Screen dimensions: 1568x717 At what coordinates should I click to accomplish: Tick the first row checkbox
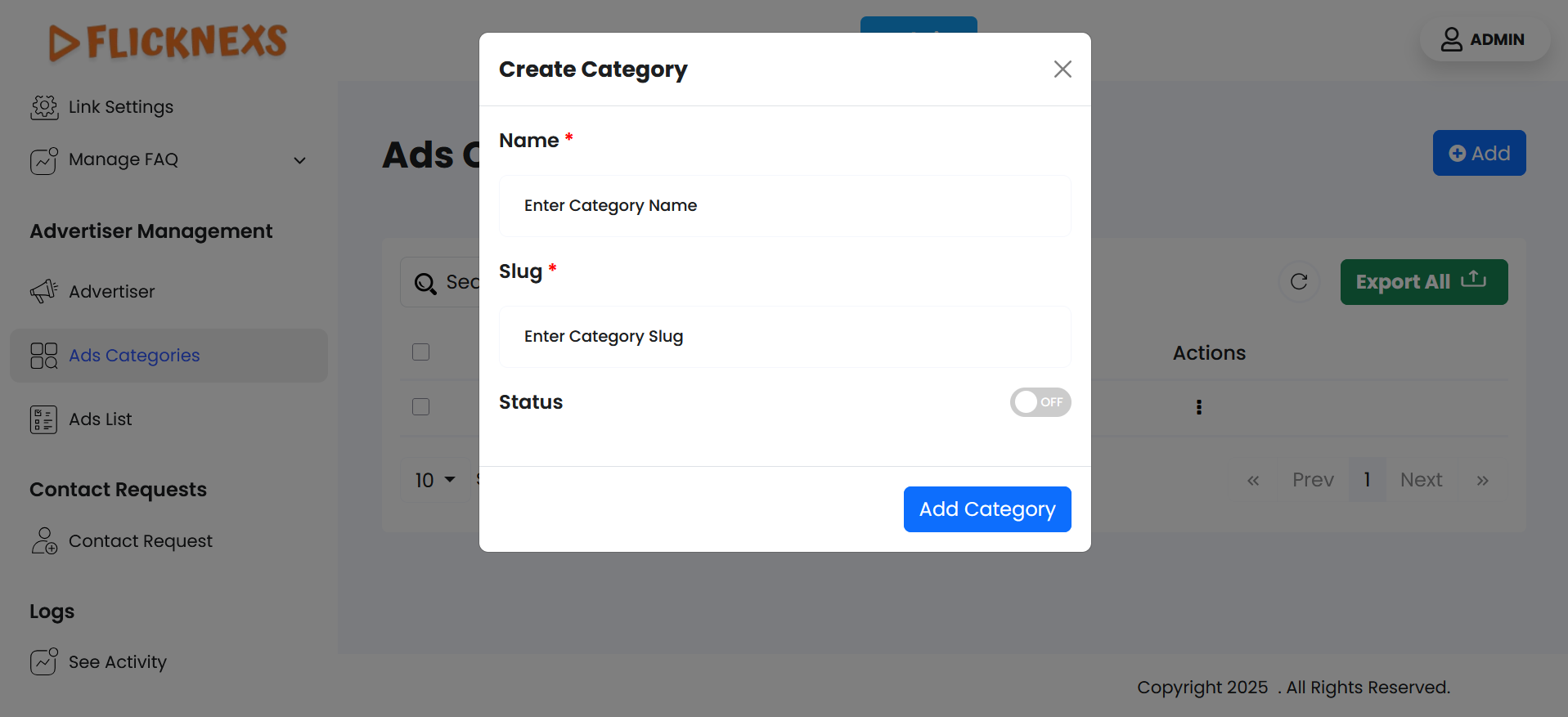(421, 407)
